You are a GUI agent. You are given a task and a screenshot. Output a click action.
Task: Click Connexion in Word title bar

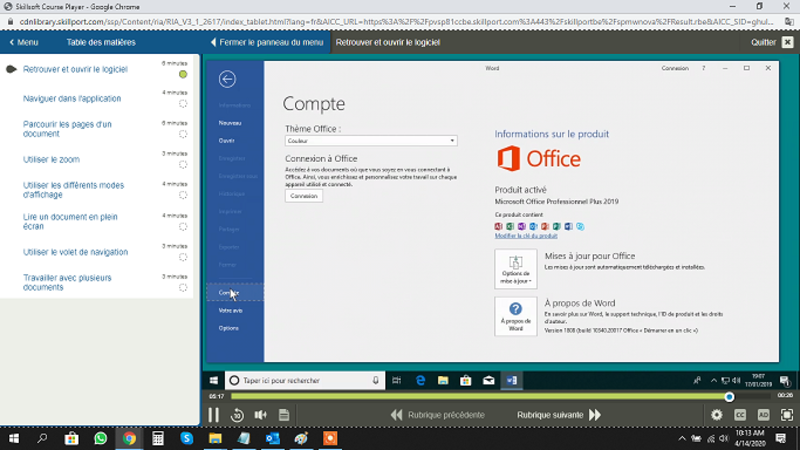(675, 68)
